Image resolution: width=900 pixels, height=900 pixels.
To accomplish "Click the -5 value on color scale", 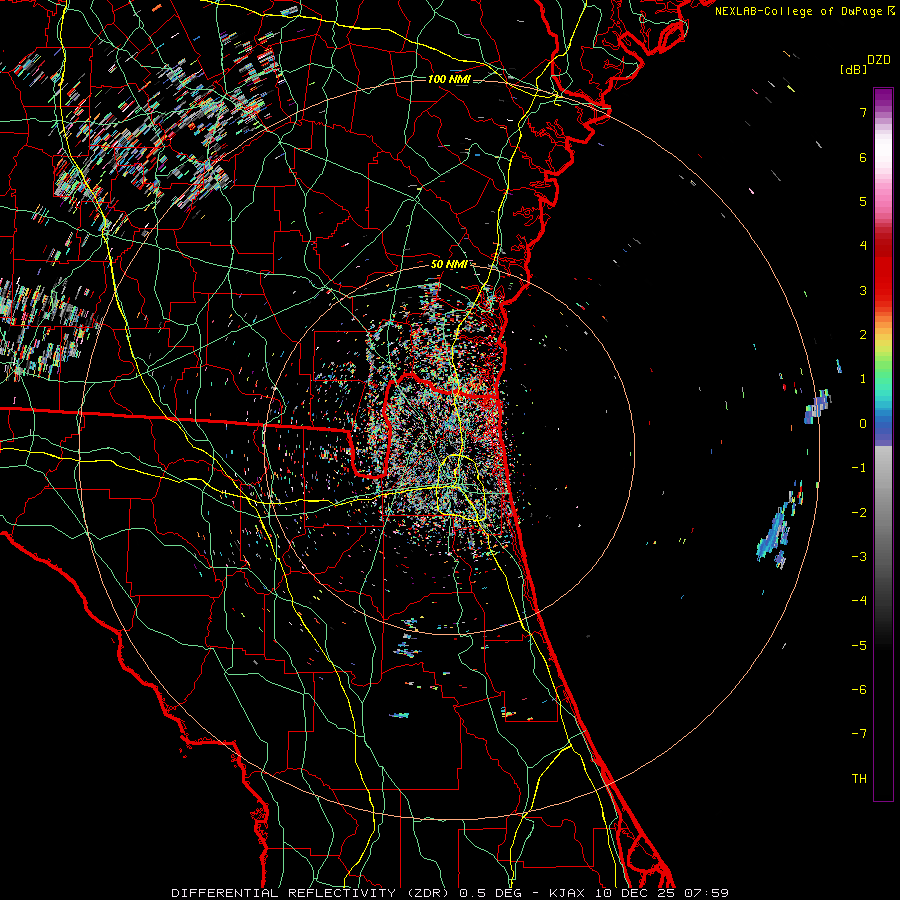I will click(859, 646).
